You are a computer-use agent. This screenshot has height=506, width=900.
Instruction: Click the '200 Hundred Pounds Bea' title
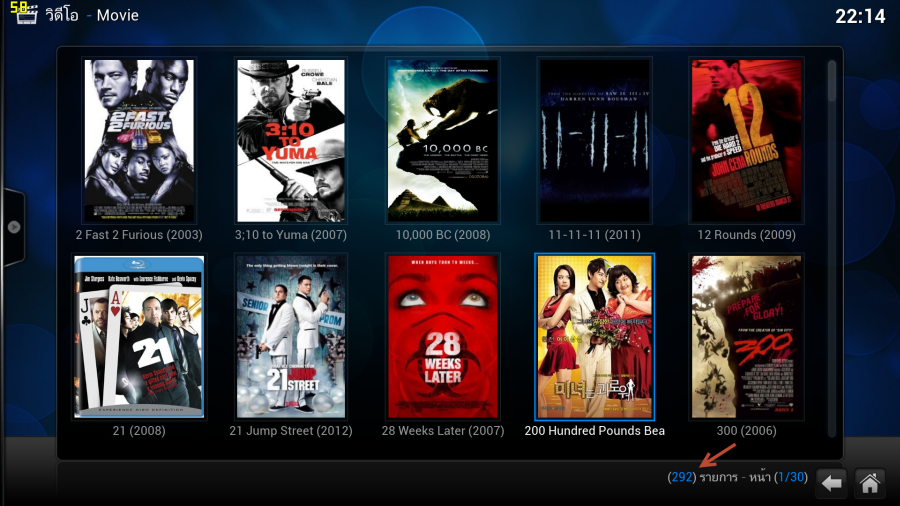tap(595, 431)
